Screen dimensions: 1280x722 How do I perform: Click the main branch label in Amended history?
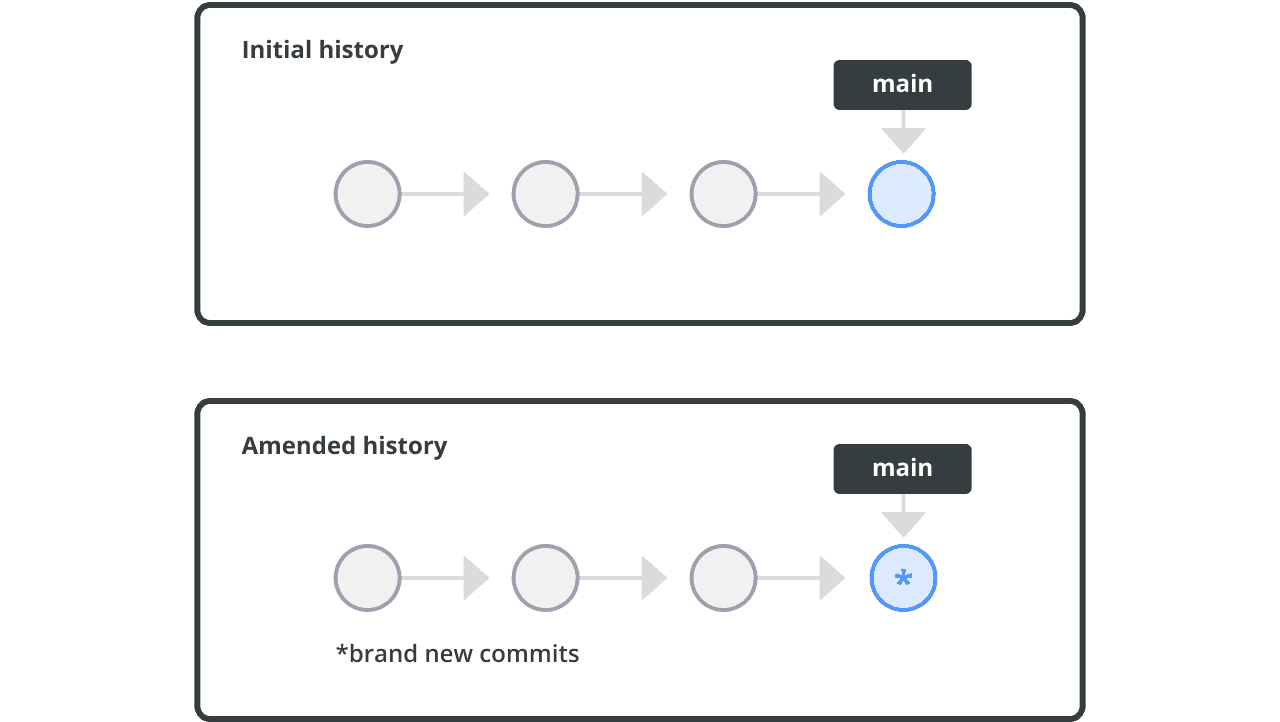[902, 469]
